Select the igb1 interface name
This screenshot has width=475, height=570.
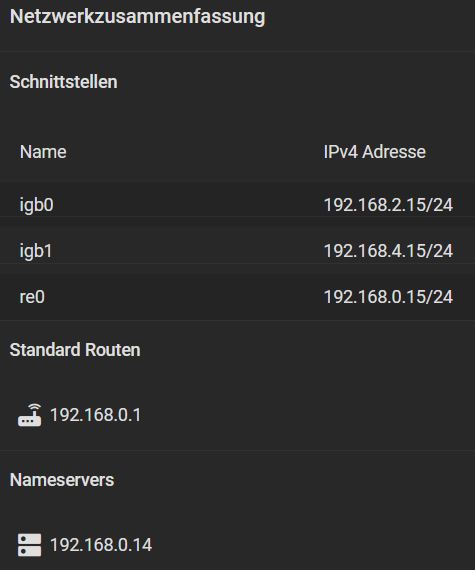pos(36,251)
